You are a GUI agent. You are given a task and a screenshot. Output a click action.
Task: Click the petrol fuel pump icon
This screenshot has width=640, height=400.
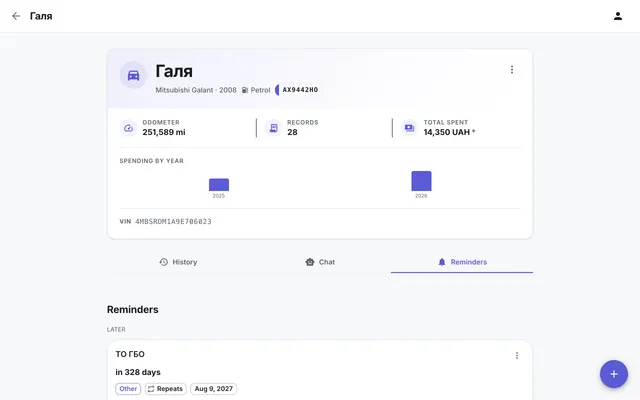245,90
